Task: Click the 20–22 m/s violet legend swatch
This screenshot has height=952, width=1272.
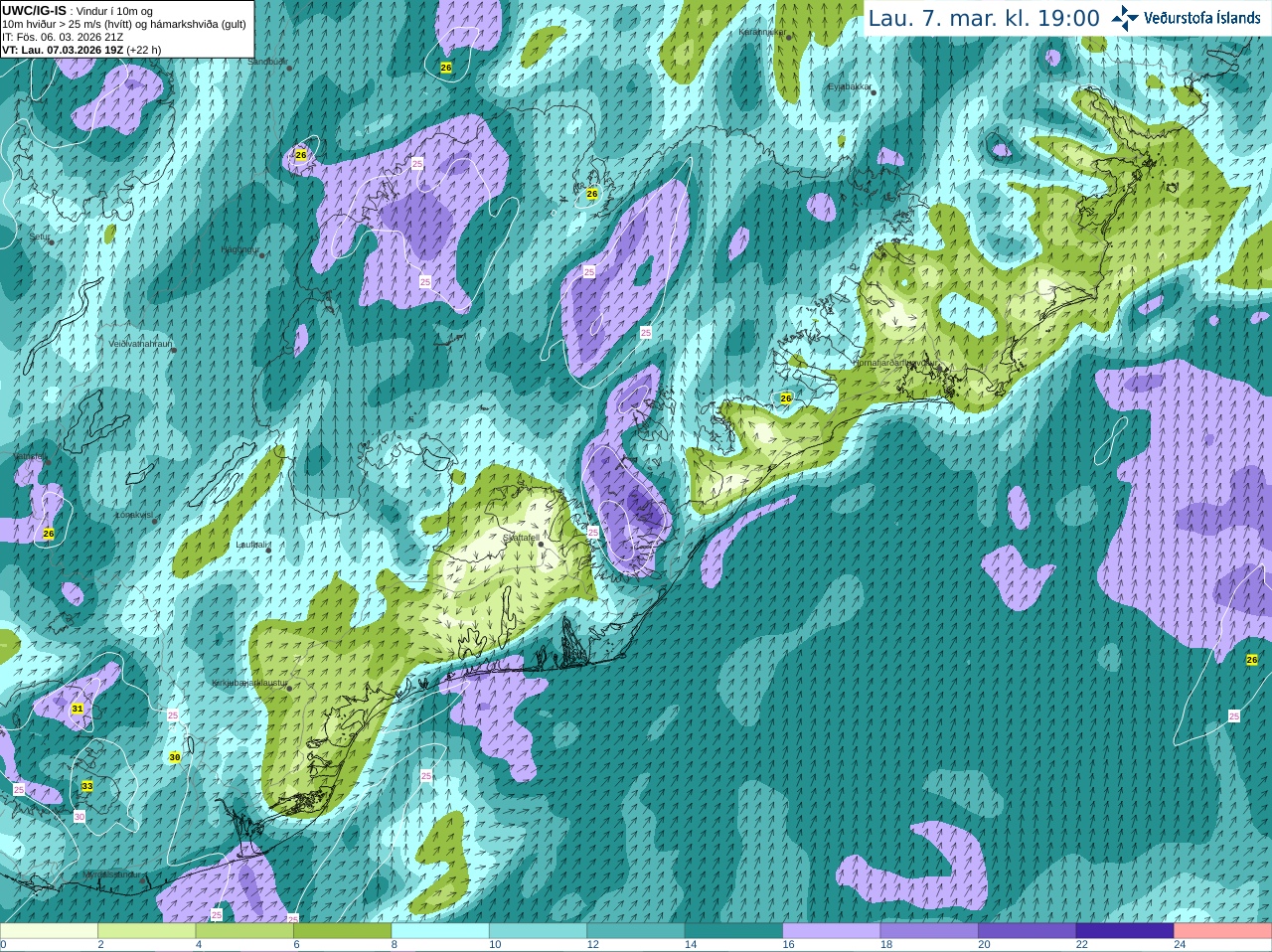Action: (1028, 931)
